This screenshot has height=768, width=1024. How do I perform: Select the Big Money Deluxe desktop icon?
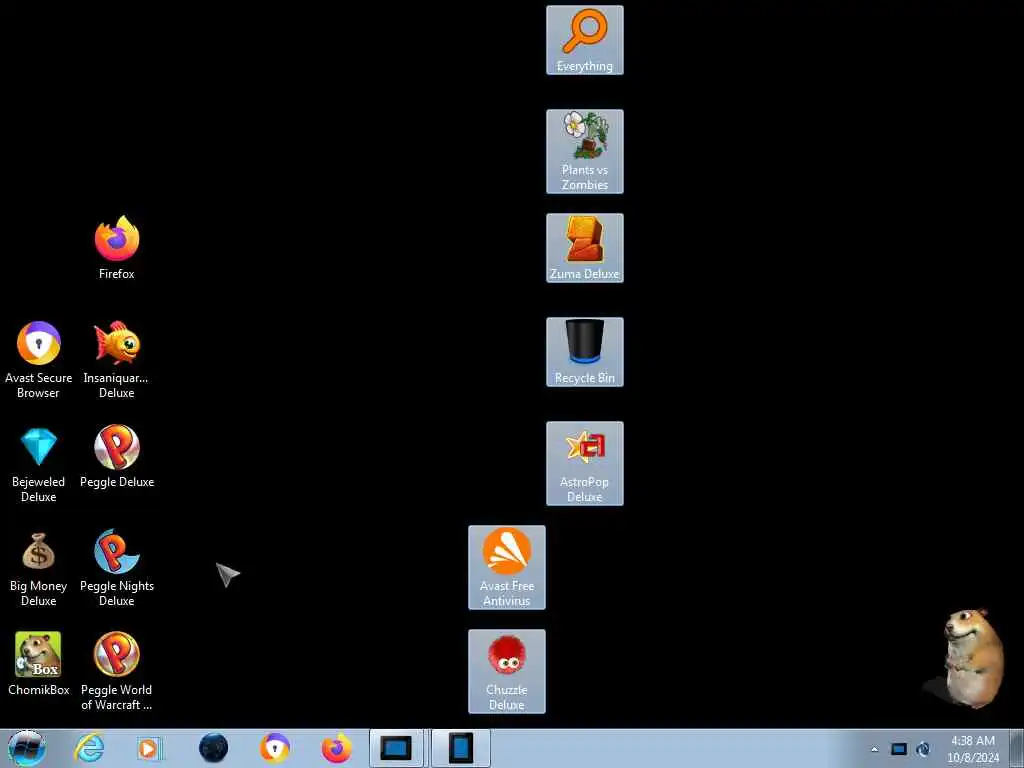pos(39,568)
